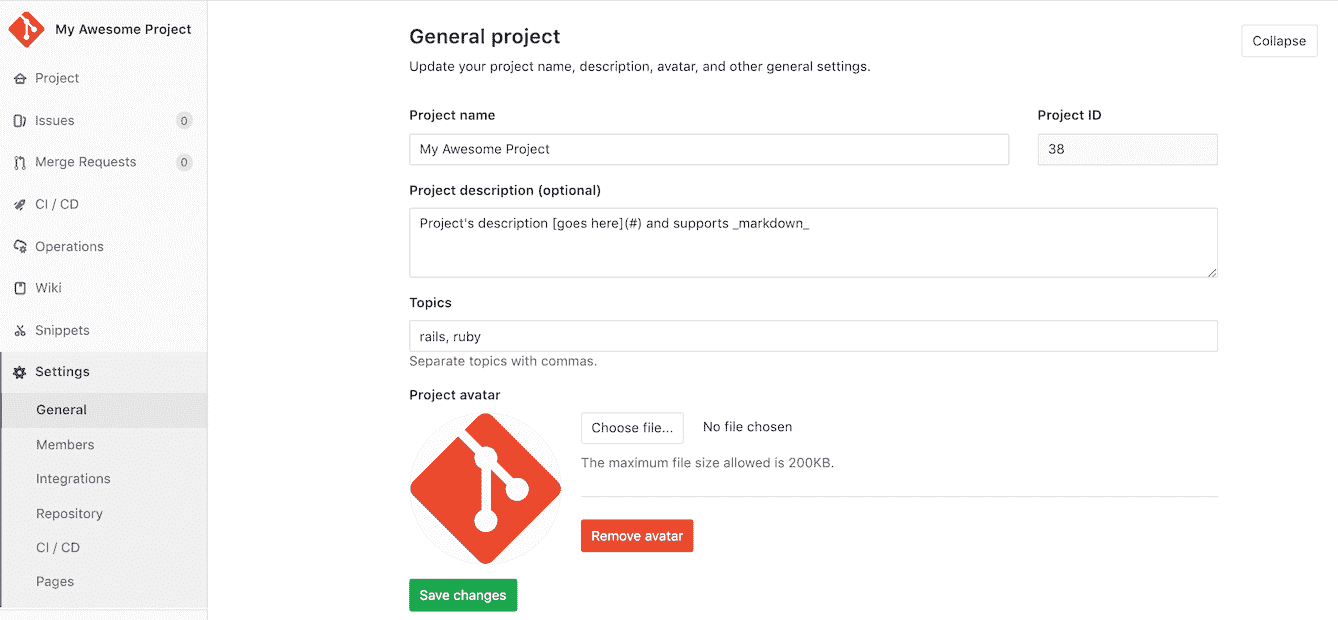Open the Issues icon in sidebar

[x=21, y=120]
